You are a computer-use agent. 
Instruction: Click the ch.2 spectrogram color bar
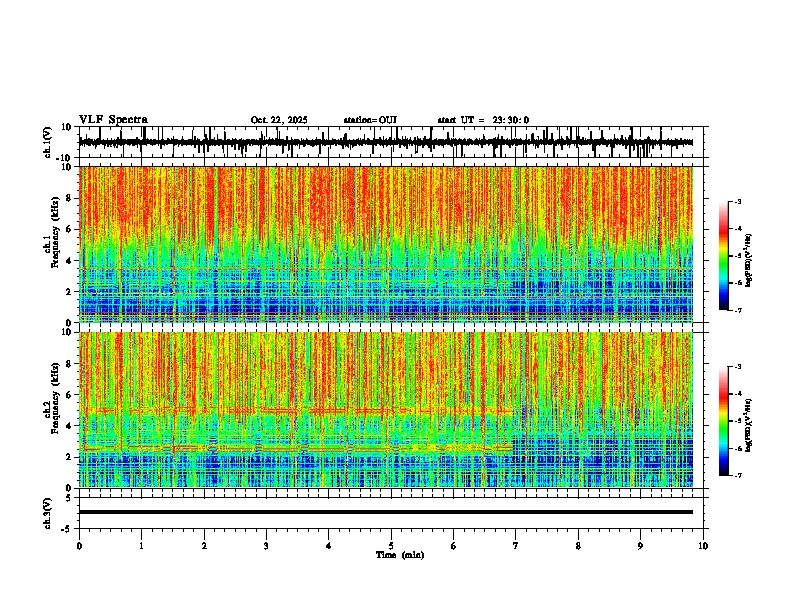723,421
